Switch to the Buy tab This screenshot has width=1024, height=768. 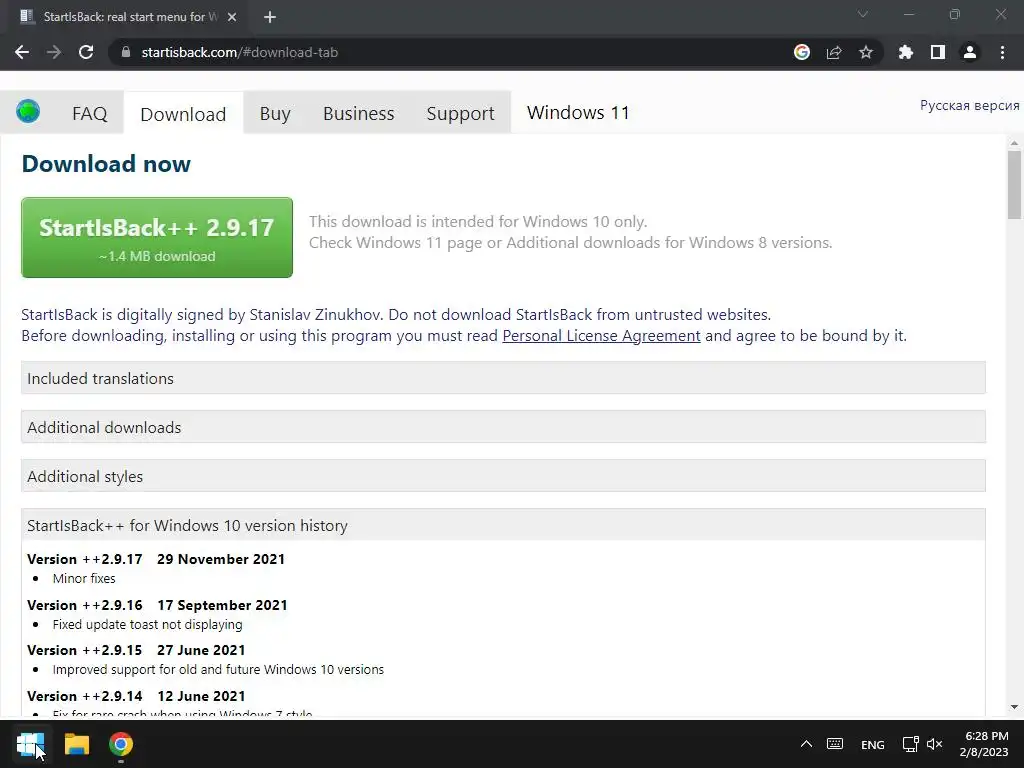(275, 114)
